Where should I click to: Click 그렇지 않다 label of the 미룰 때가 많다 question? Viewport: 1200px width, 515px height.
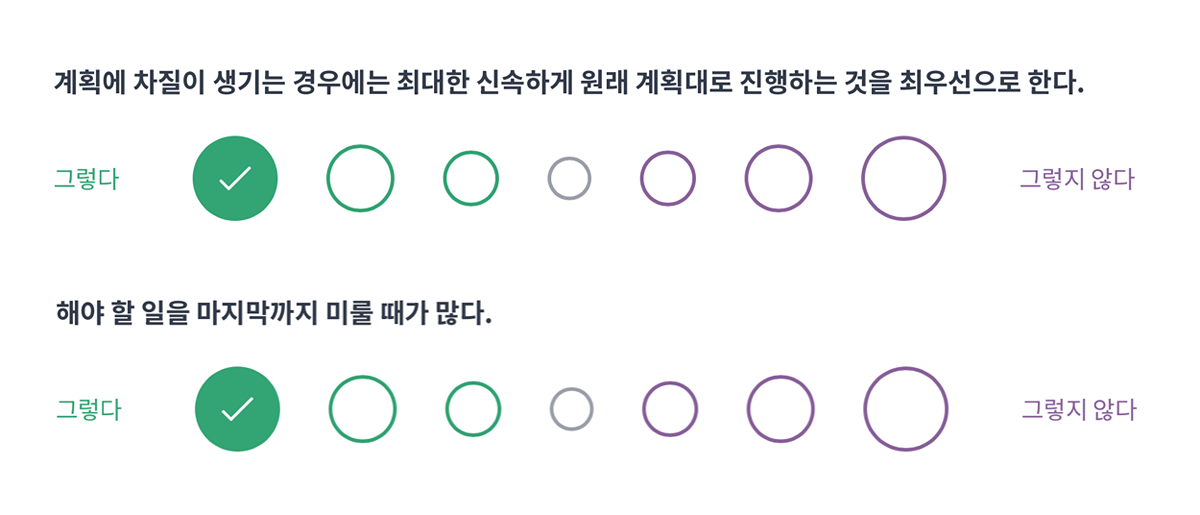pos(1079,410)
